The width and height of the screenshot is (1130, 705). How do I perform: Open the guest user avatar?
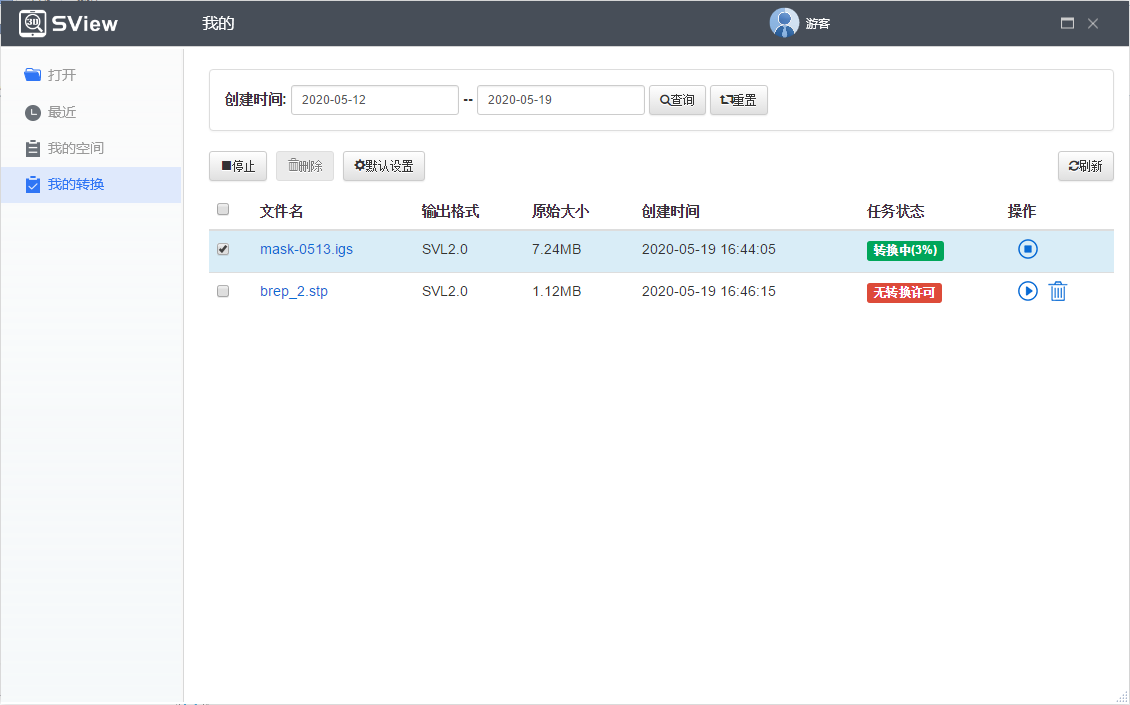tap(784, 23)
